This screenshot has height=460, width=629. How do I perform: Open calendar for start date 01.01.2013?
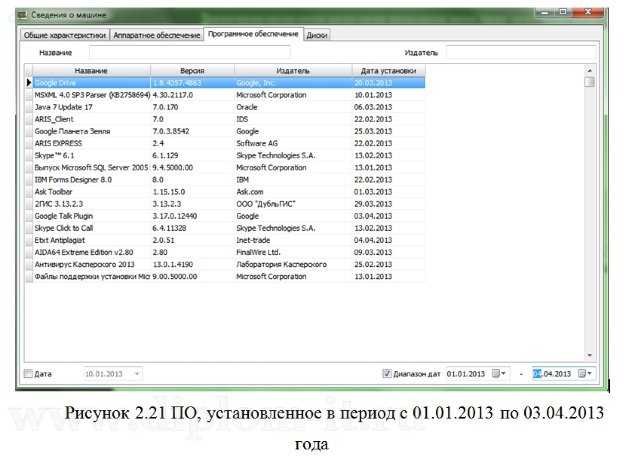499,374
